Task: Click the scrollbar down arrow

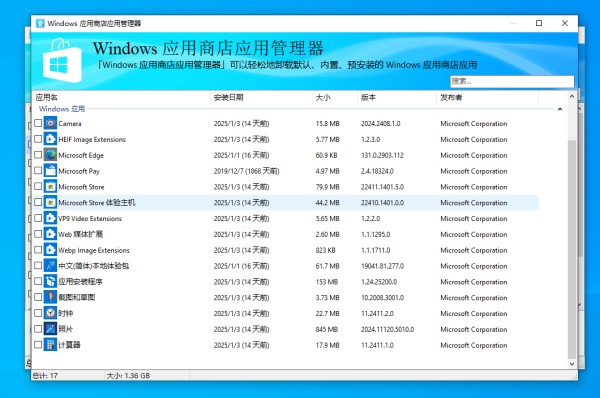Action: (572, 364)
